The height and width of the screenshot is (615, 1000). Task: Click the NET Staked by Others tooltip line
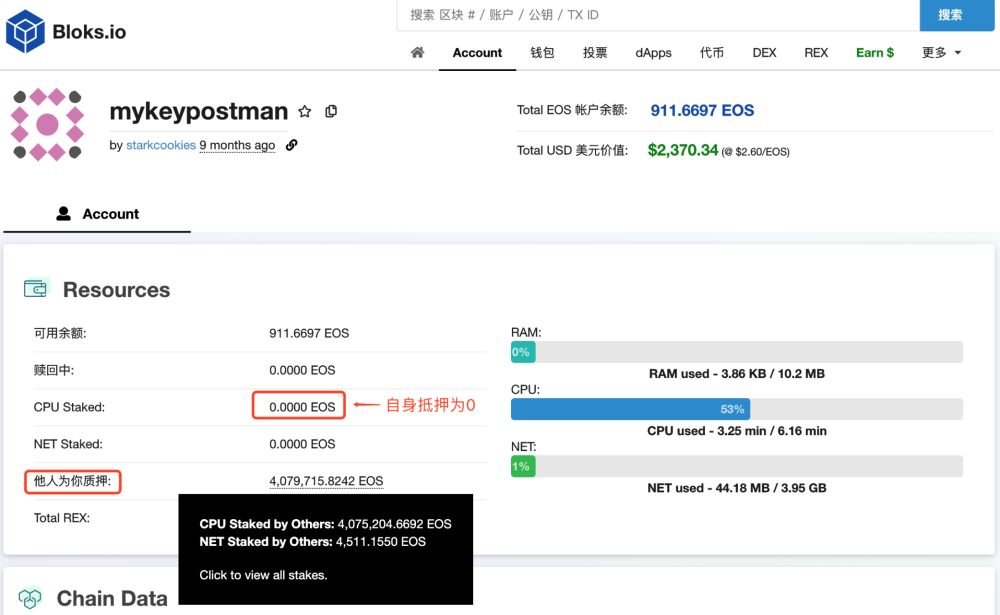(312, 542)
